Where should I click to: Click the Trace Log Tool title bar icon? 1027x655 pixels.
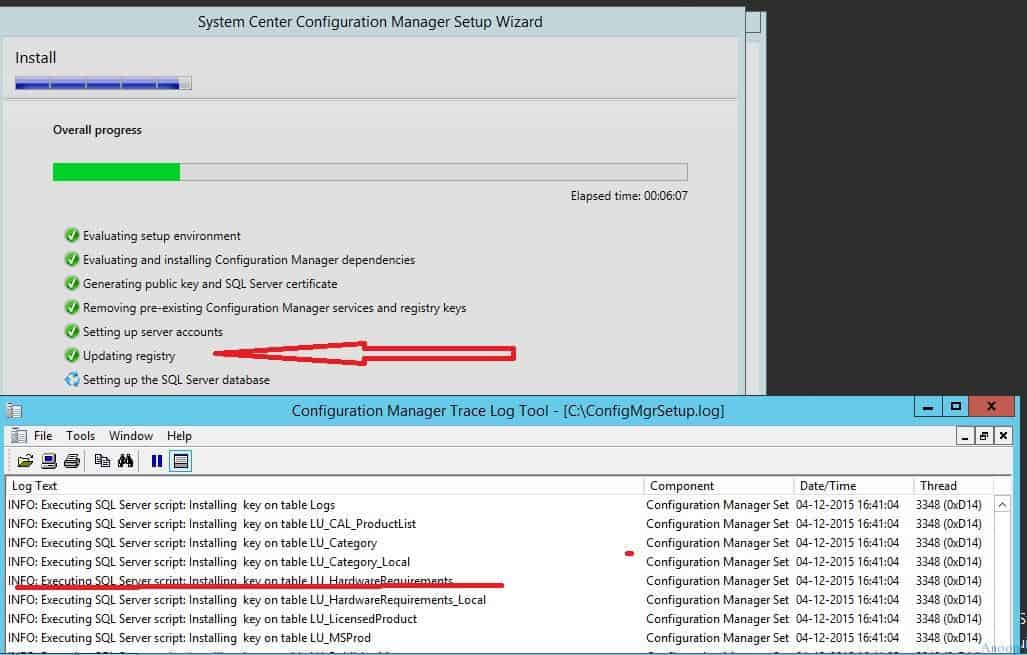coord(14,411)
